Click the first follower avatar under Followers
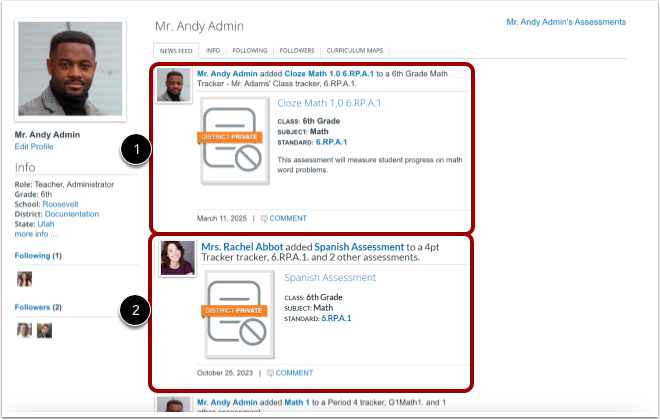This screenshot has height=420, width=660. coord(24,330)
